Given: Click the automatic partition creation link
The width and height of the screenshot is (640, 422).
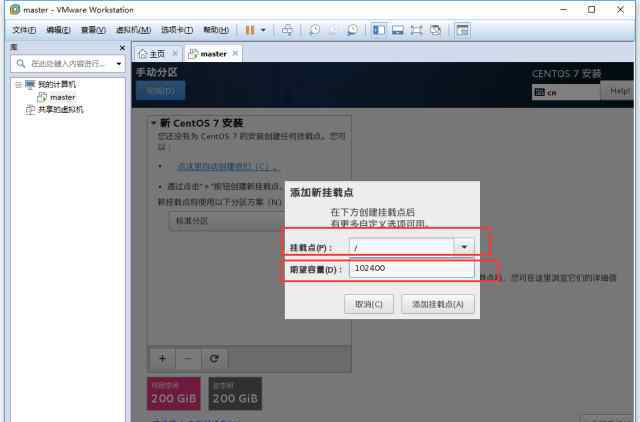Looking at the screenshot, I should (224, 166).
